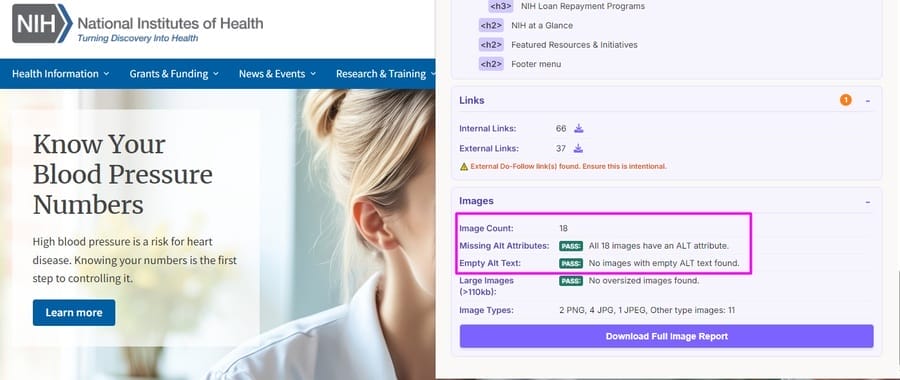The width and height of the screenshot is (900, 380).
Task: Select the NIH Loan Repayment Programs heading
Action: tap(583, 6)
